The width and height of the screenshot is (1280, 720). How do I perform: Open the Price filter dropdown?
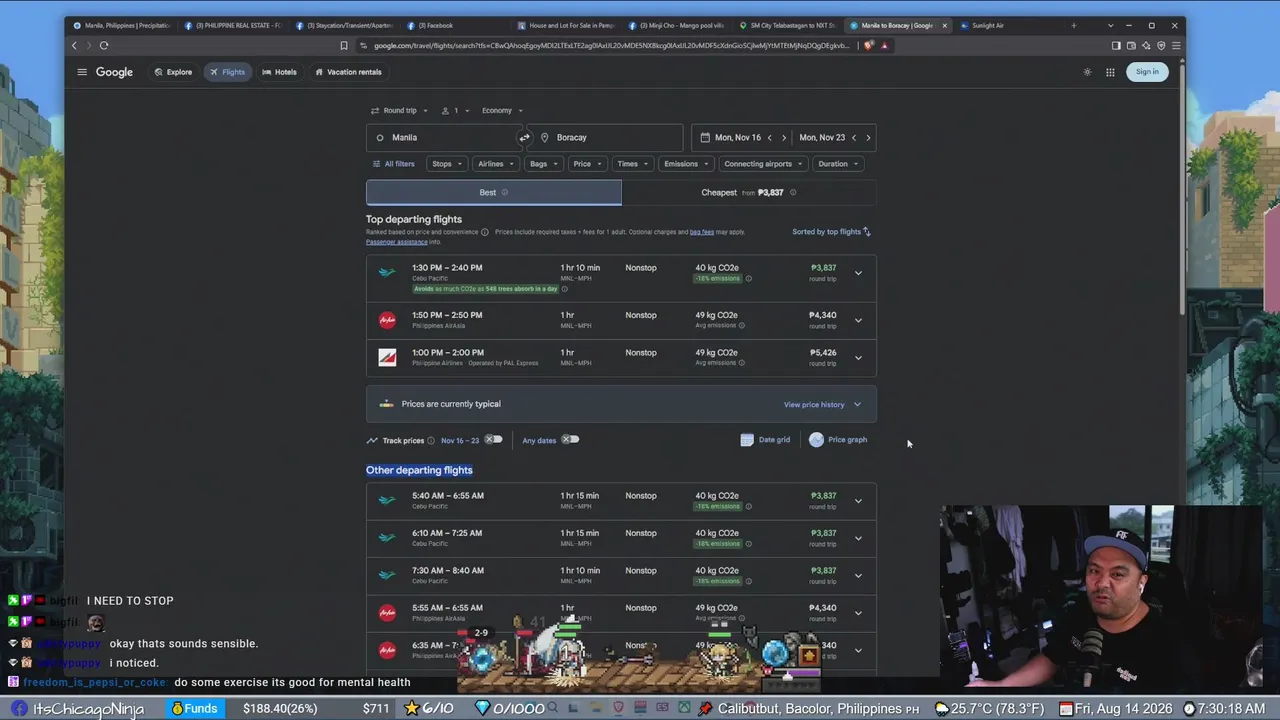[x=587, y=164]
